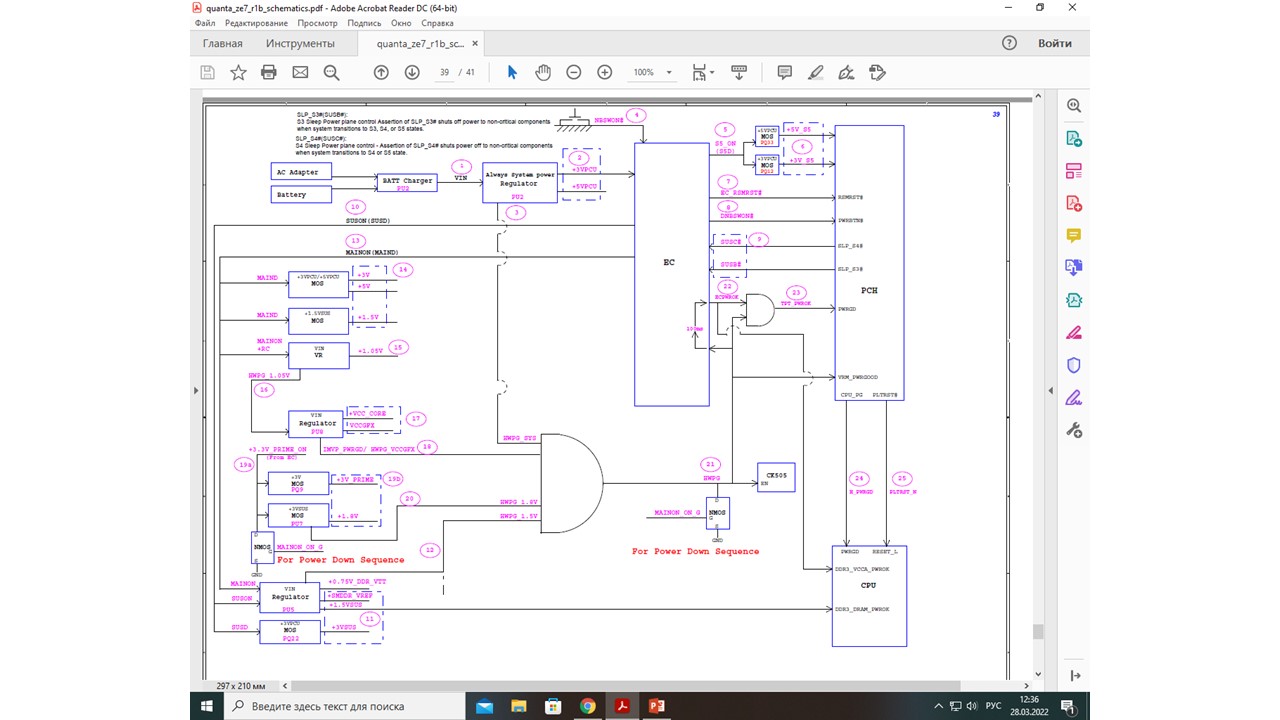
Task: Open the fit page options tool
Action: (x=698, y=72)
